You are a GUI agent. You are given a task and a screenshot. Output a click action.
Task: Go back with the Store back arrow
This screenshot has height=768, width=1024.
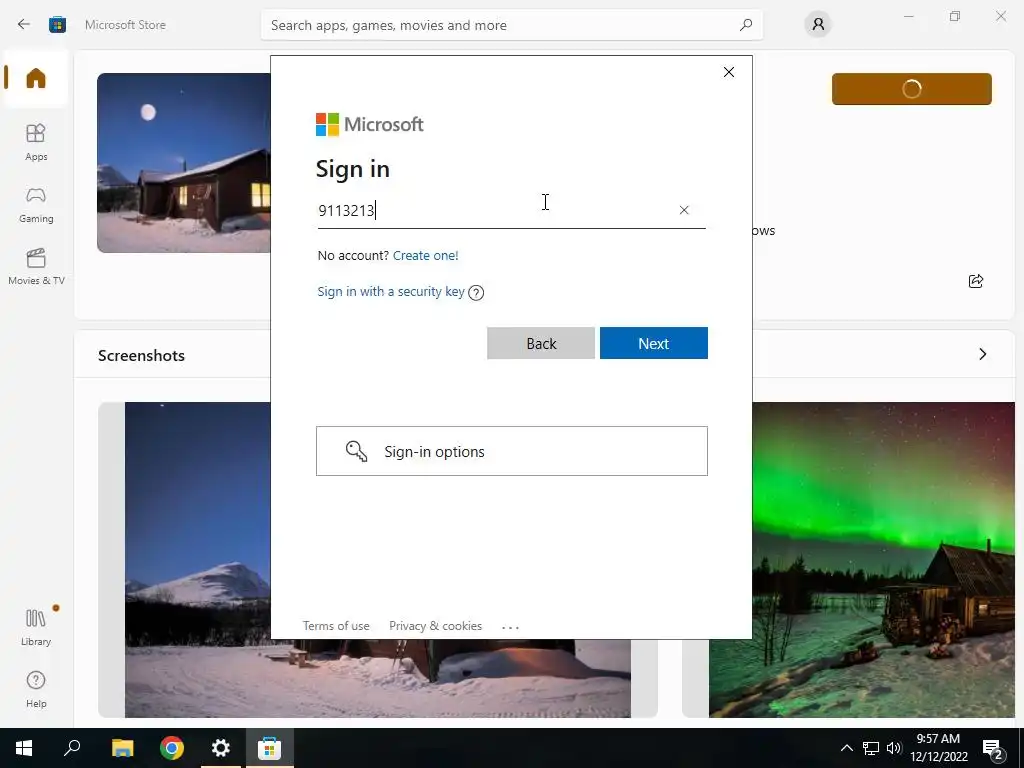pyautogui.click(x=24, y=25)
